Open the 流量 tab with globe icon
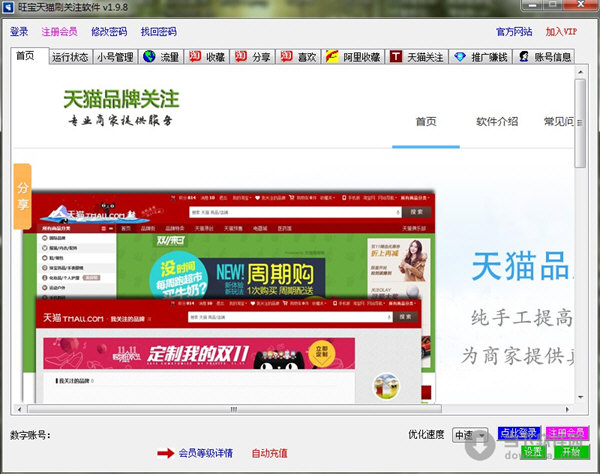Viewport: 600px width, 474px height. click(162, 57)
